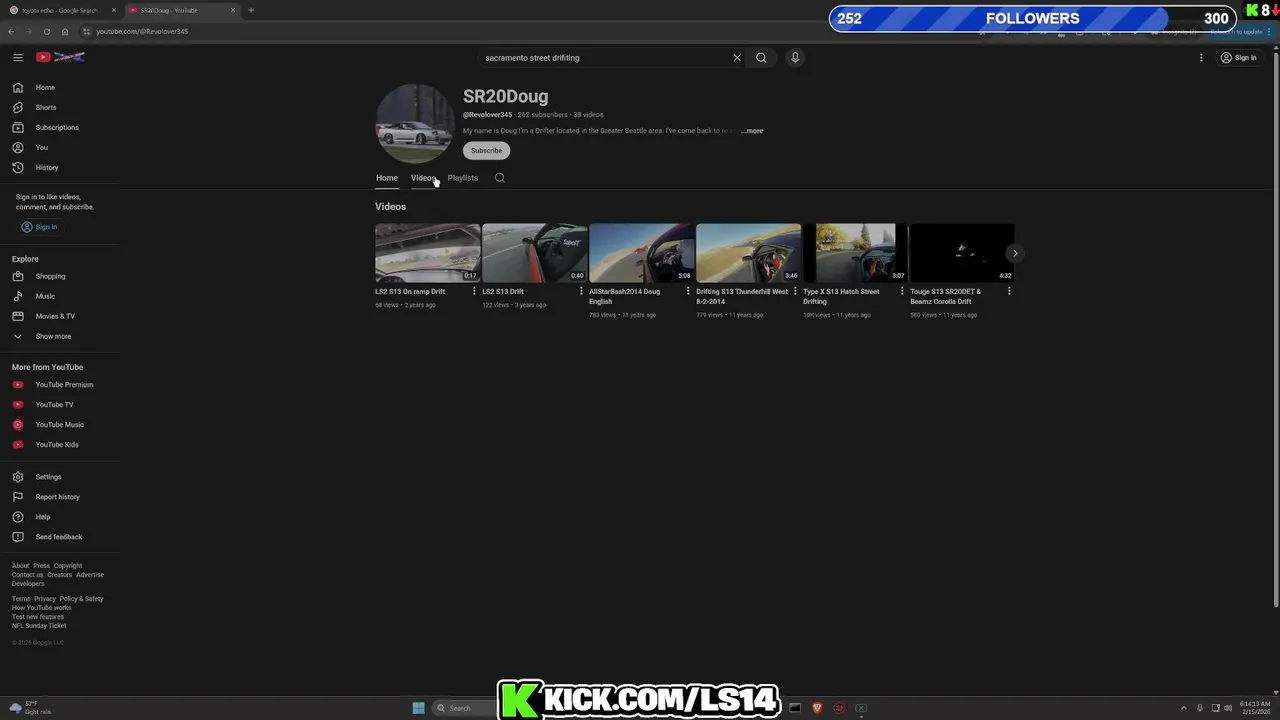Open options menu for Drifting S13 Thunderhill West
The width and height of the screenshot is (1280, 720).
point(795,291)
